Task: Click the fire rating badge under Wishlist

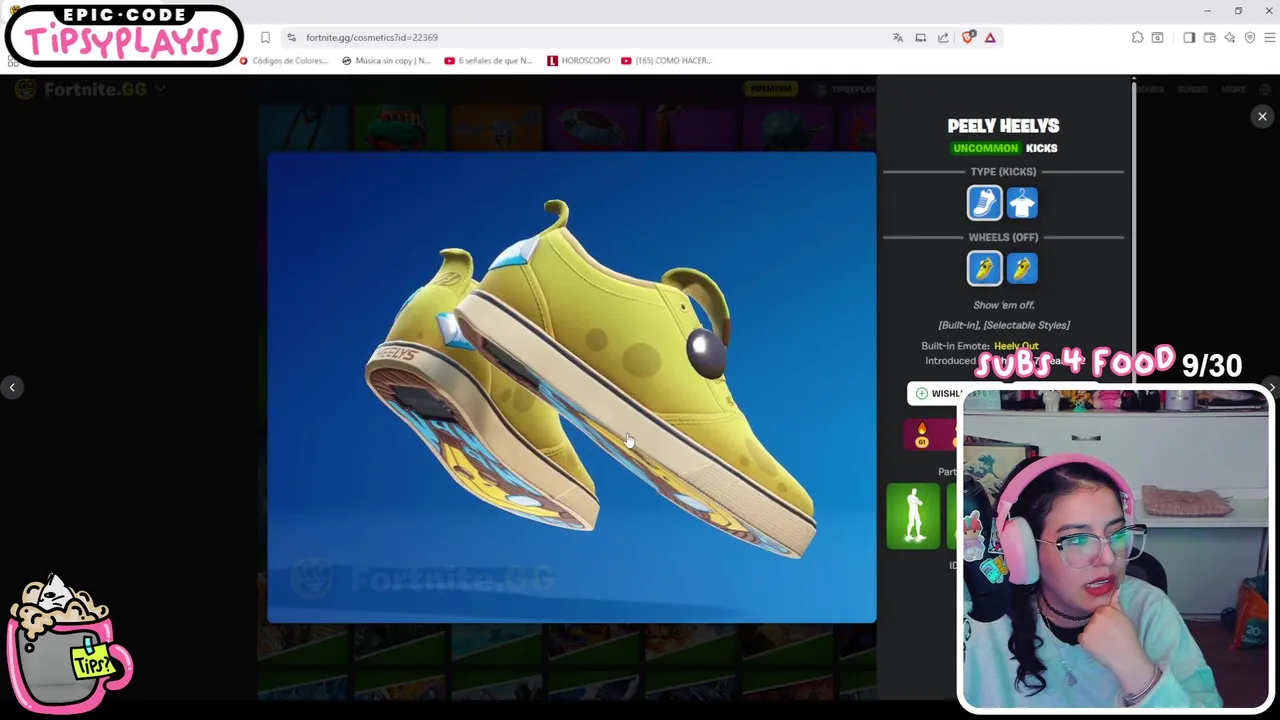Action: [921, 434]
